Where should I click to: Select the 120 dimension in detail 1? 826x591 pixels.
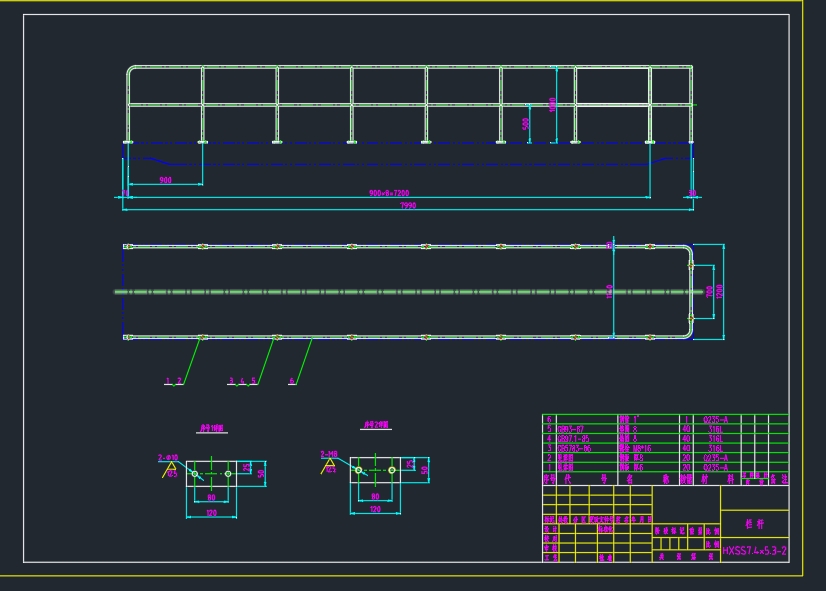click(211, 513)
